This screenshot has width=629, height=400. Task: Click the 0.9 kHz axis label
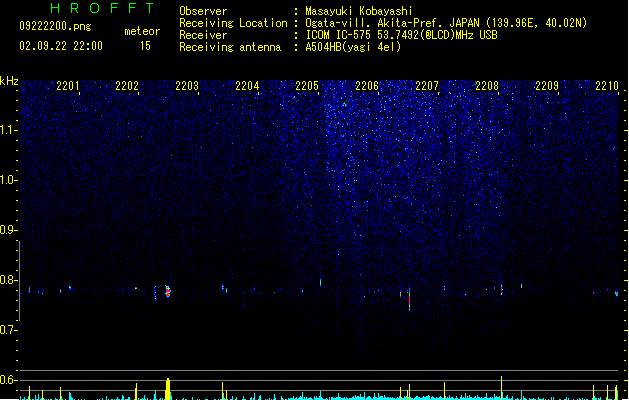tap(8, 230)
